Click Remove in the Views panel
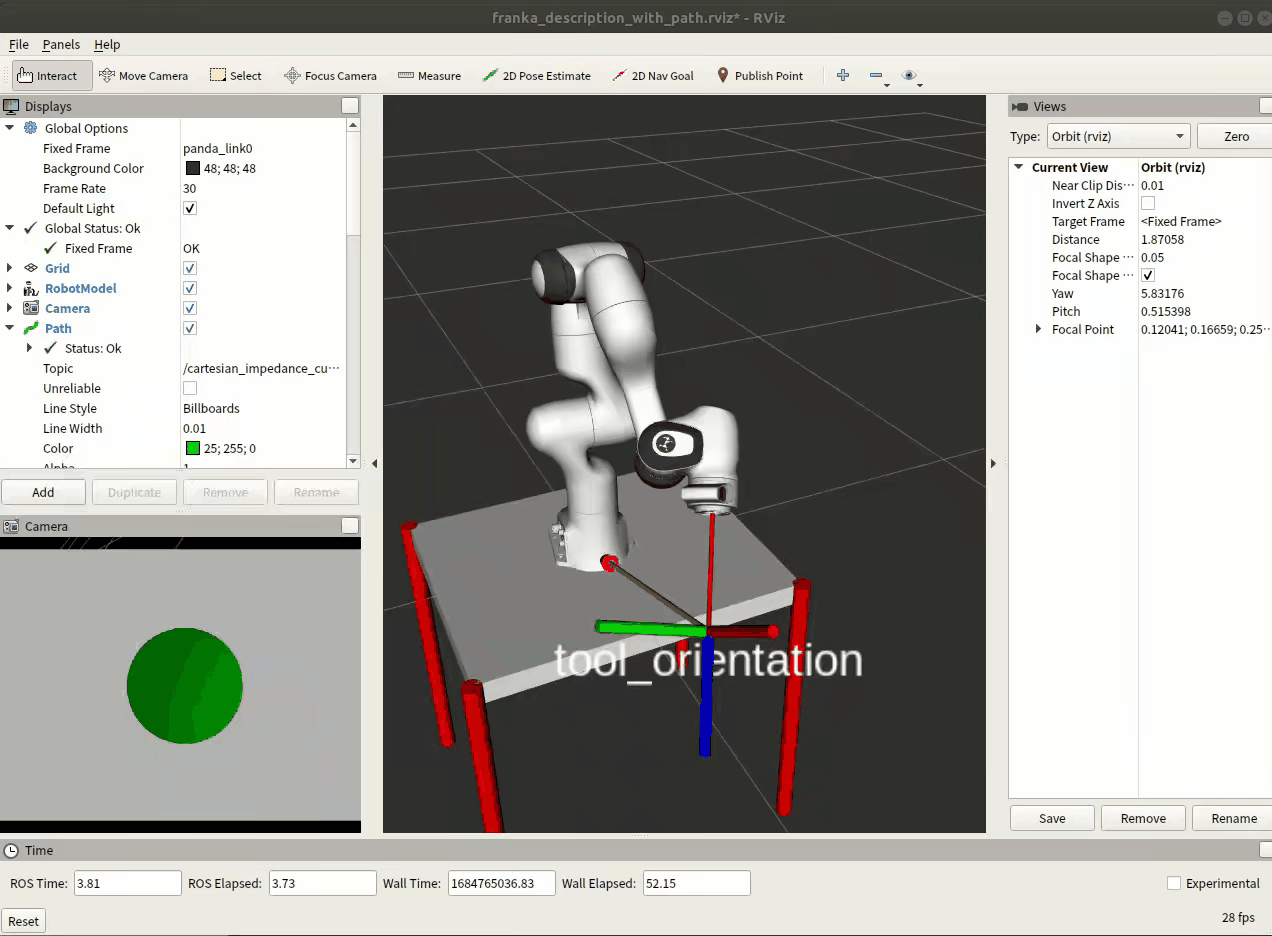 (1143, 818)
